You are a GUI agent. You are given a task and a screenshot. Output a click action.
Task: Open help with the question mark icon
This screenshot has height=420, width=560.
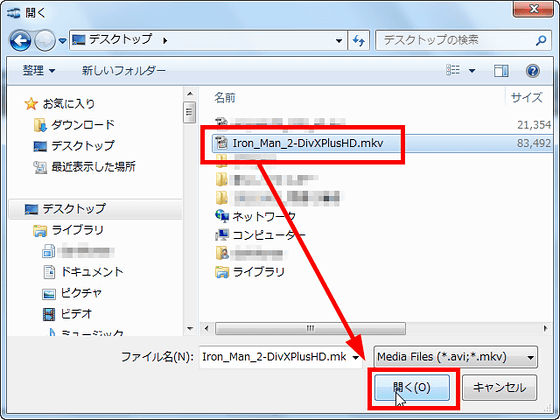pyautogui.click(x=532, y=71)
